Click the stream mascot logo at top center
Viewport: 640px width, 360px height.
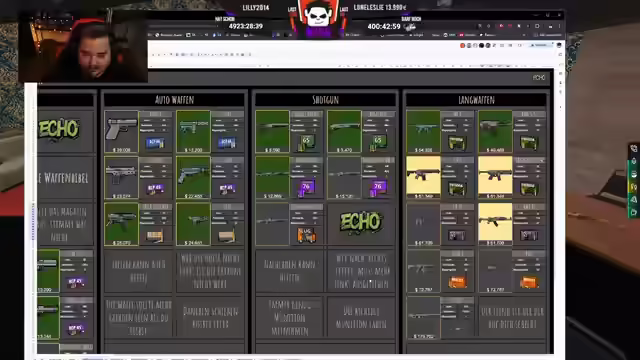[318, 17]
